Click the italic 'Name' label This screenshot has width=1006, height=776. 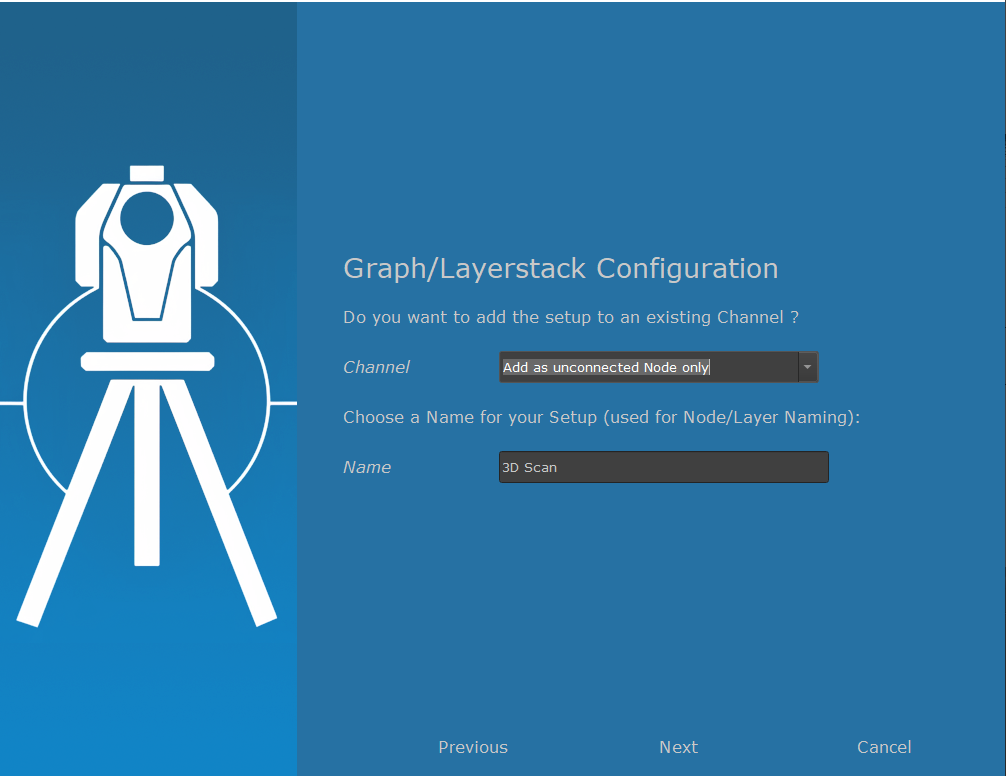click(x=367, y=467)
